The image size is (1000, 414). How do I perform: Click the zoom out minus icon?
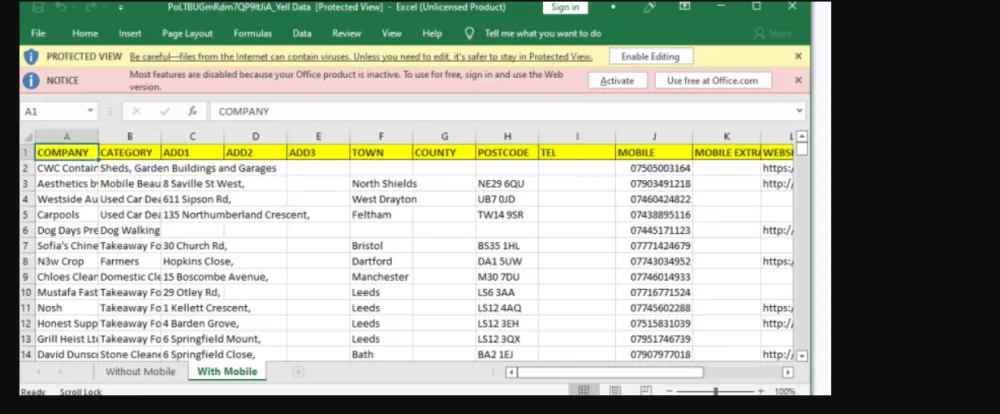tap(670, 391)
